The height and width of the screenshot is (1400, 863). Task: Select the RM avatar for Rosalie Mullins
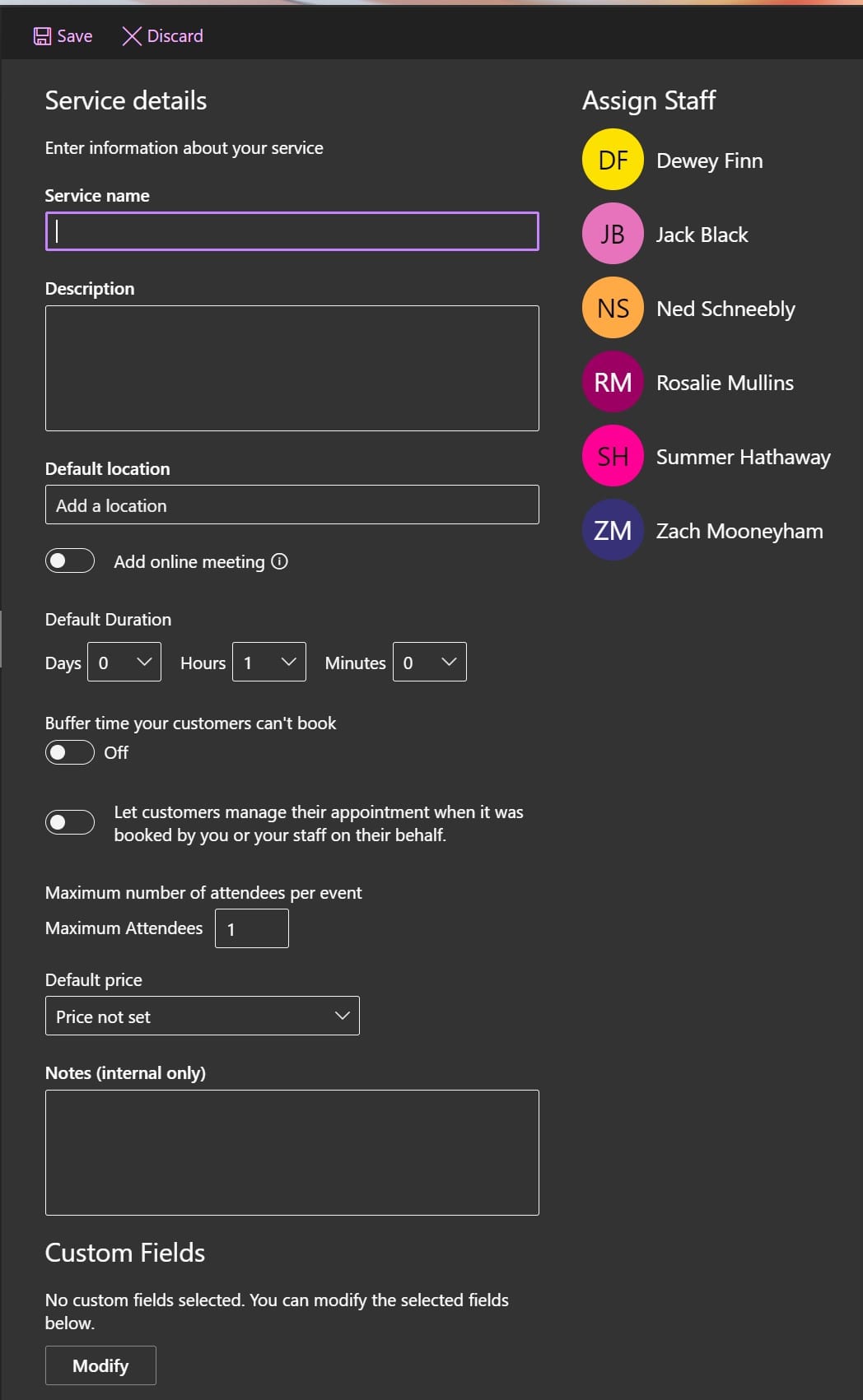[613, 382]
